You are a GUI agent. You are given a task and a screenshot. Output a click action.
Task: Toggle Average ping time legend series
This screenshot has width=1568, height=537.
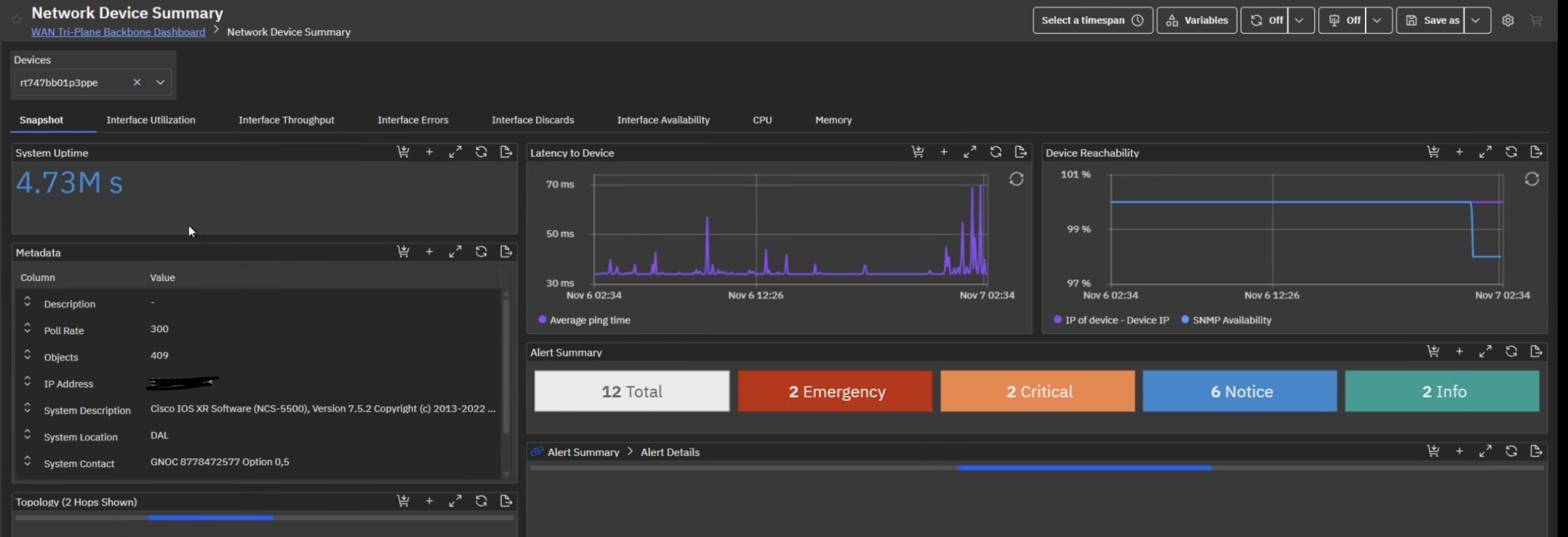click(x=589, y=320)
